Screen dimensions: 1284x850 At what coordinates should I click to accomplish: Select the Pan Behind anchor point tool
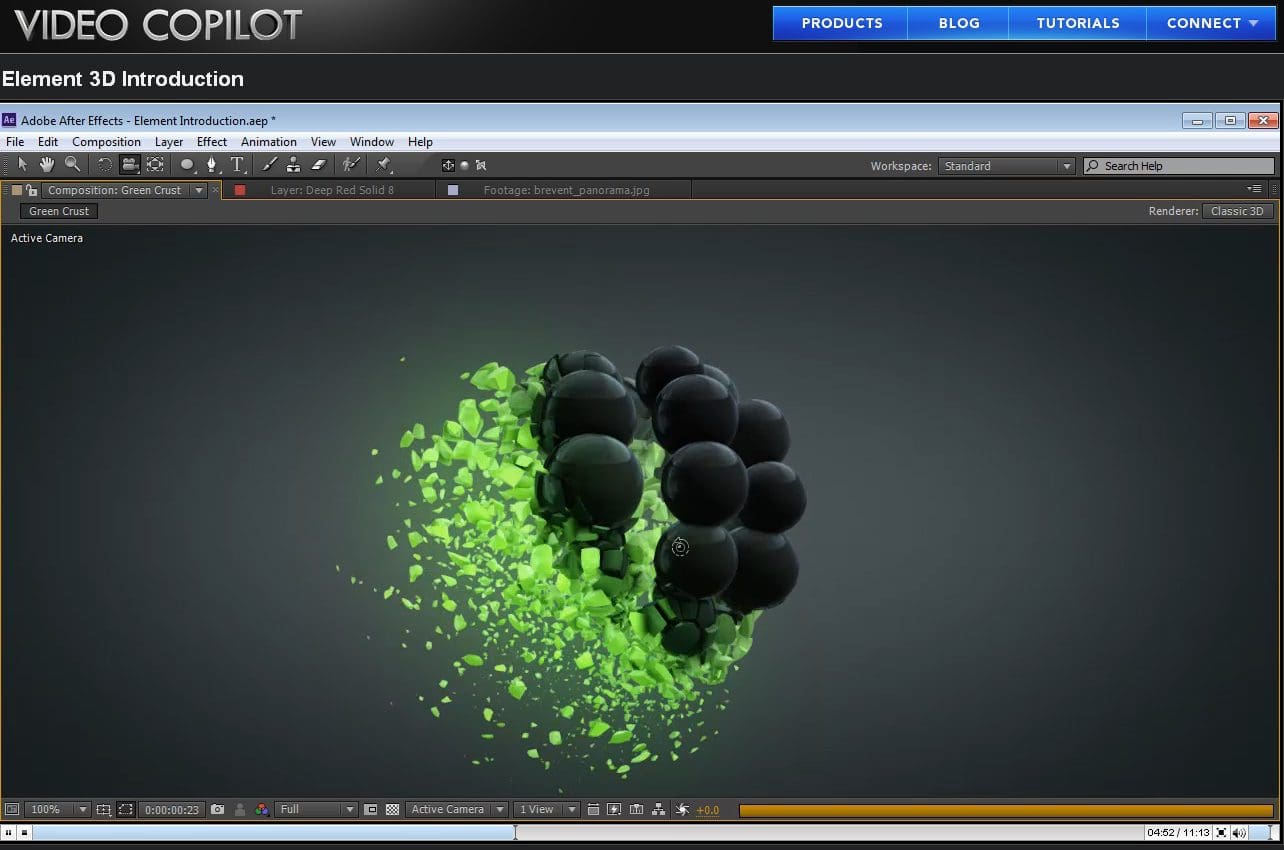point(155,165)
